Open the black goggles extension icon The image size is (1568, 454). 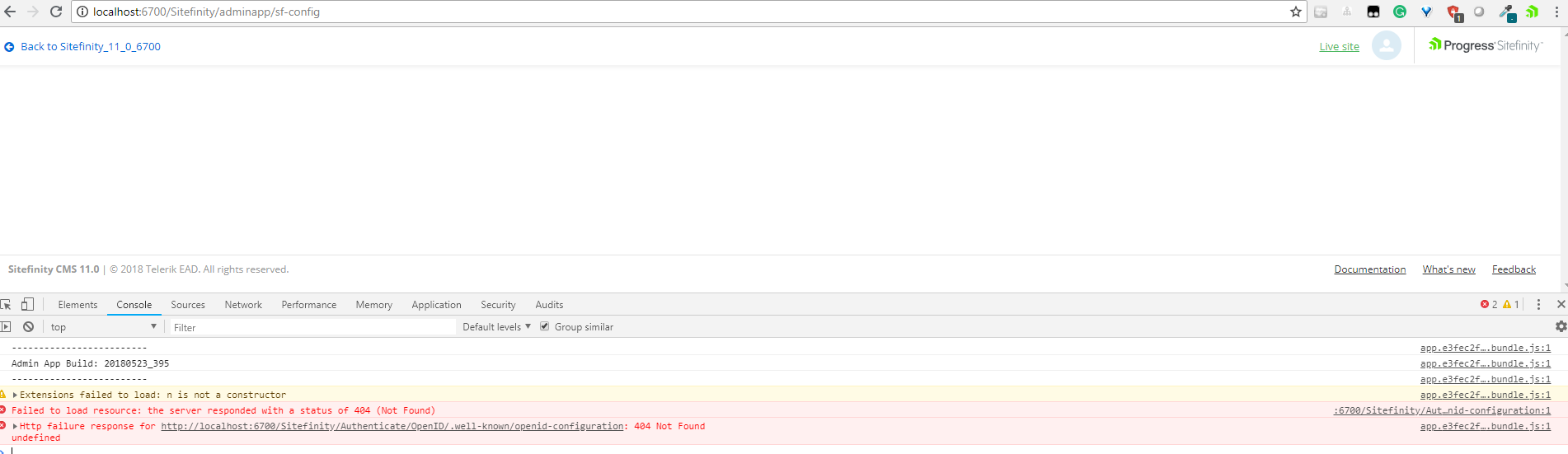[1373, 12]
